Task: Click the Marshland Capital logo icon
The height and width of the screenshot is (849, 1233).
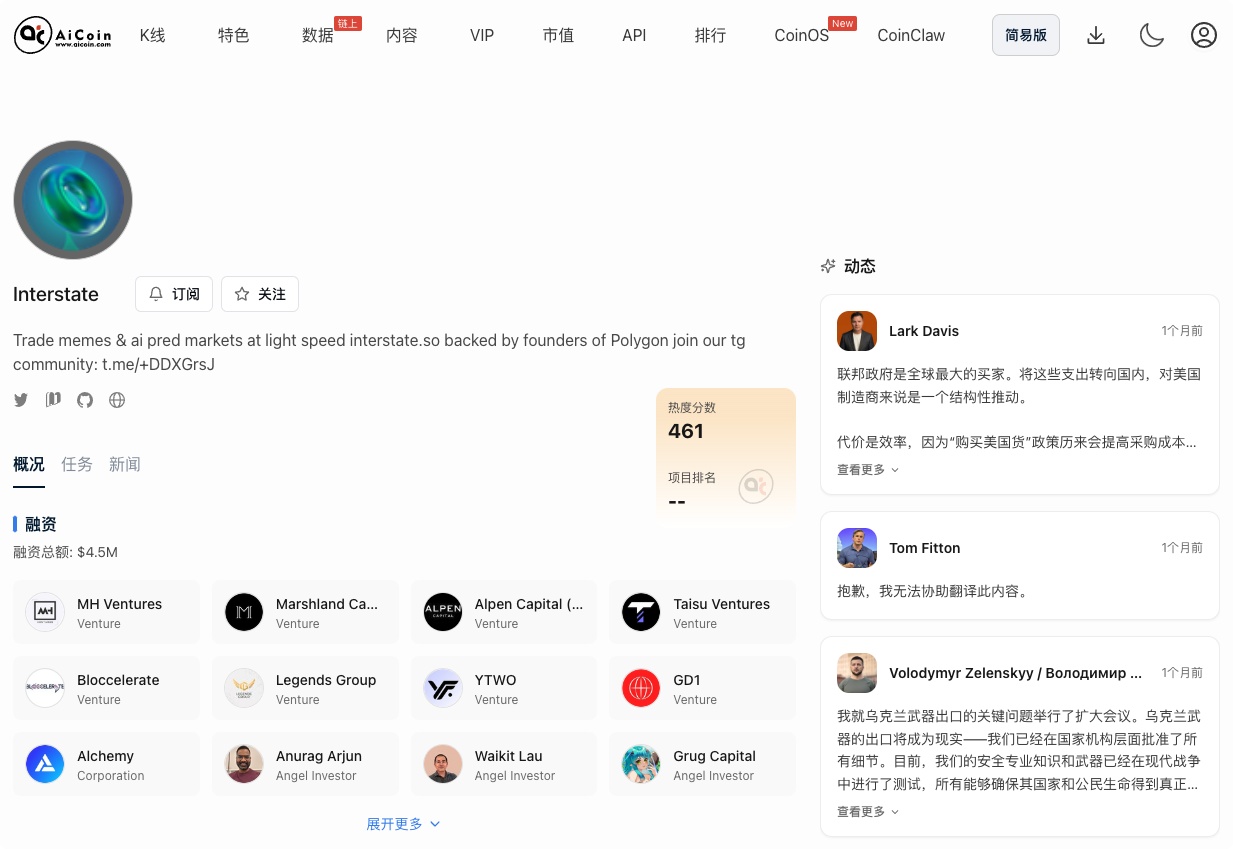Action: 244,612
